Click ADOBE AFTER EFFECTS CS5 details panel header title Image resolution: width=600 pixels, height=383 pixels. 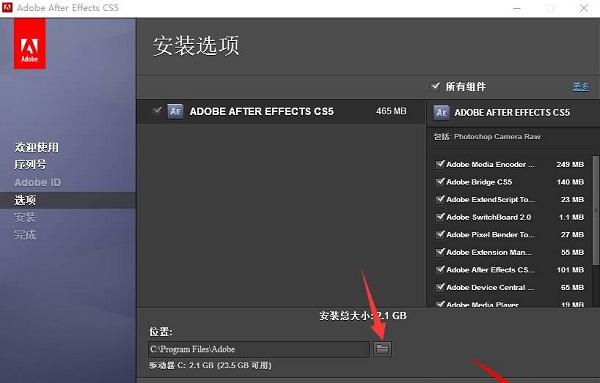tap(512, 112)
